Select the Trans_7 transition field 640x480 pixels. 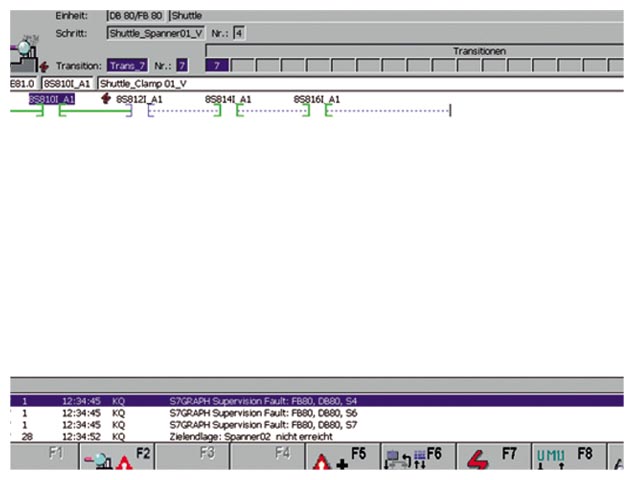(x=127, y=66)
